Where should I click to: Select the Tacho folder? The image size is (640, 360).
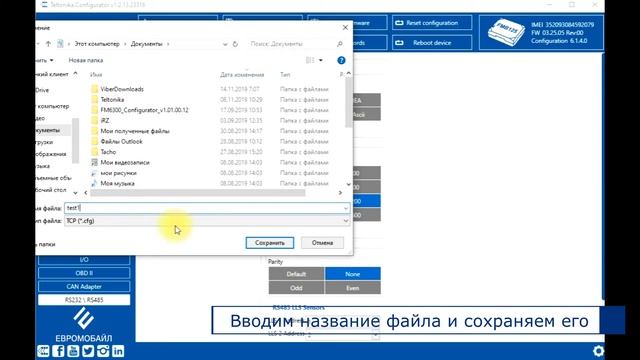pos(108,152)
